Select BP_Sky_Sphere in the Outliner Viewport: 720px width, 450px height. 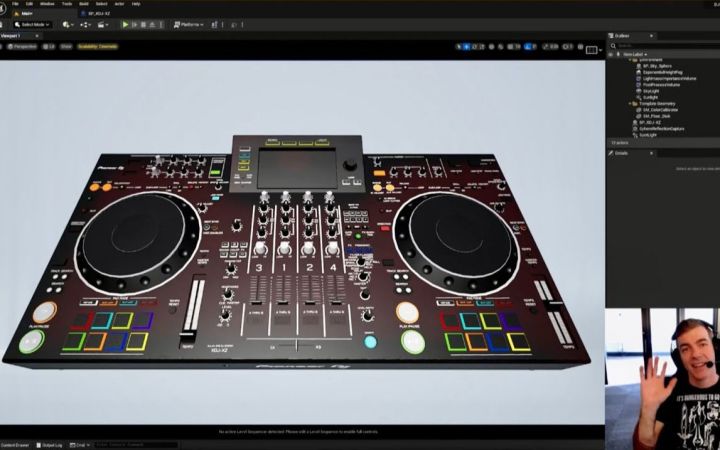coord(657,66)
